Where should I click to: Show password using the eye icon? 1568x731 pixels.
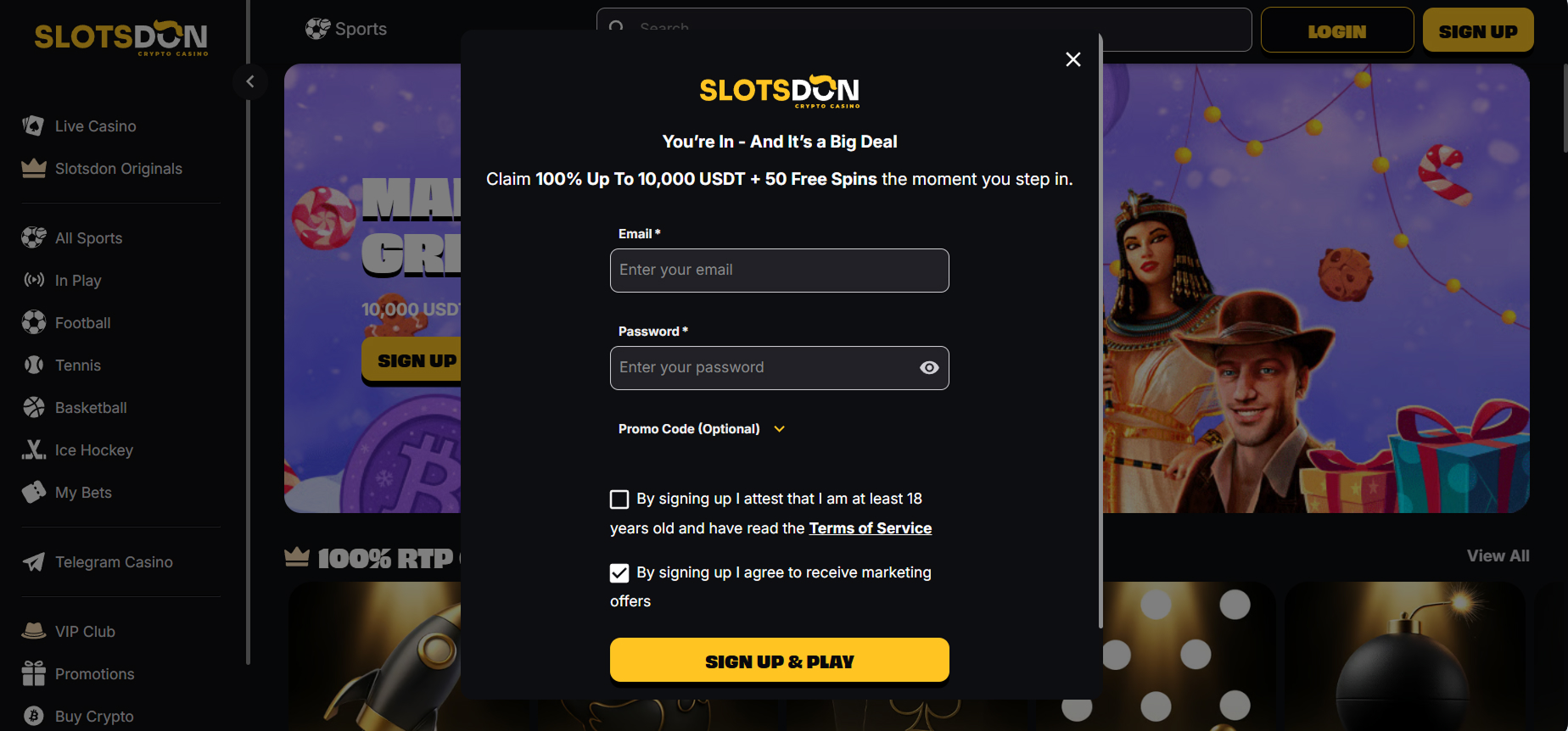929,367
